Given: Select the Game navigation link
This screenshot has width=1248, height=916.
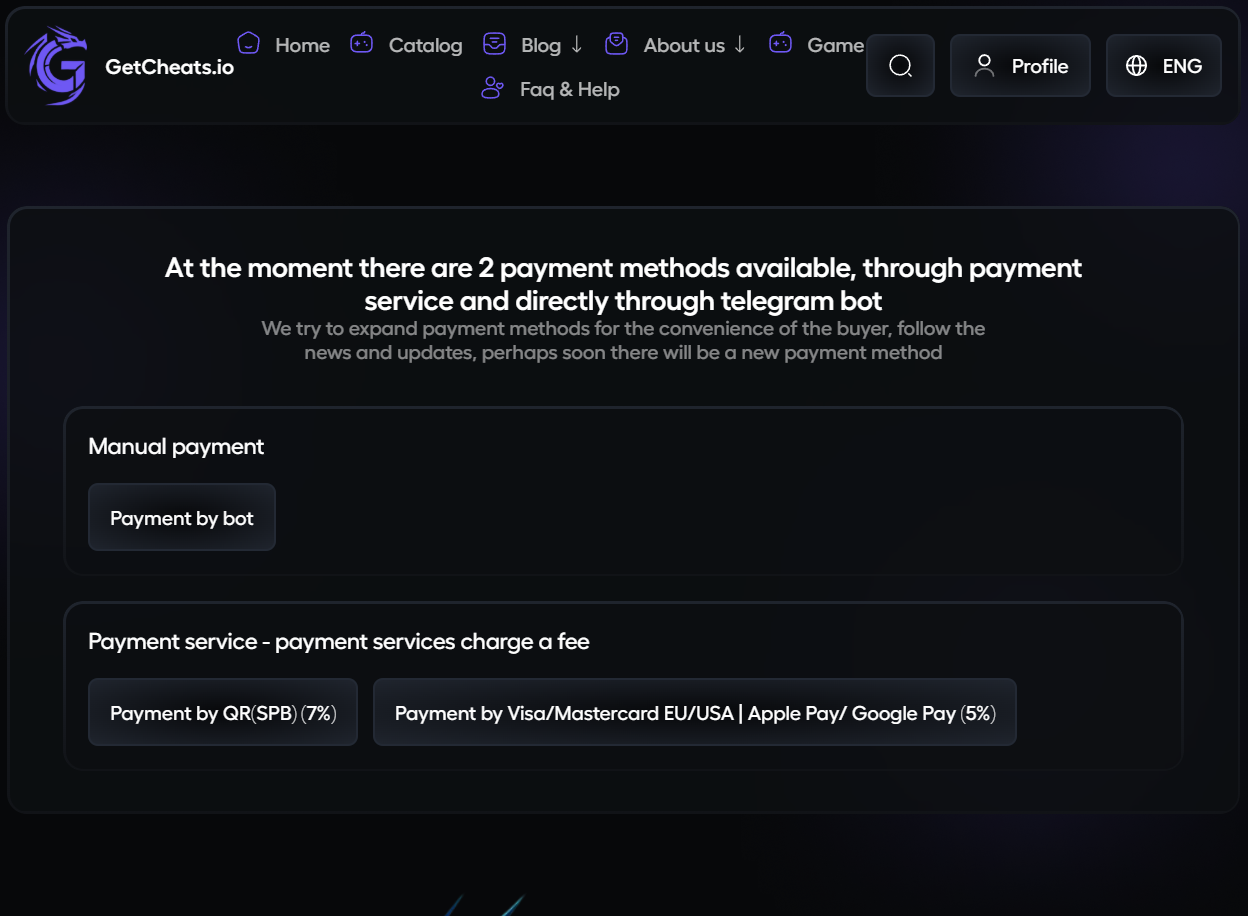Looking at the screenshot, I should pos(835,45).
